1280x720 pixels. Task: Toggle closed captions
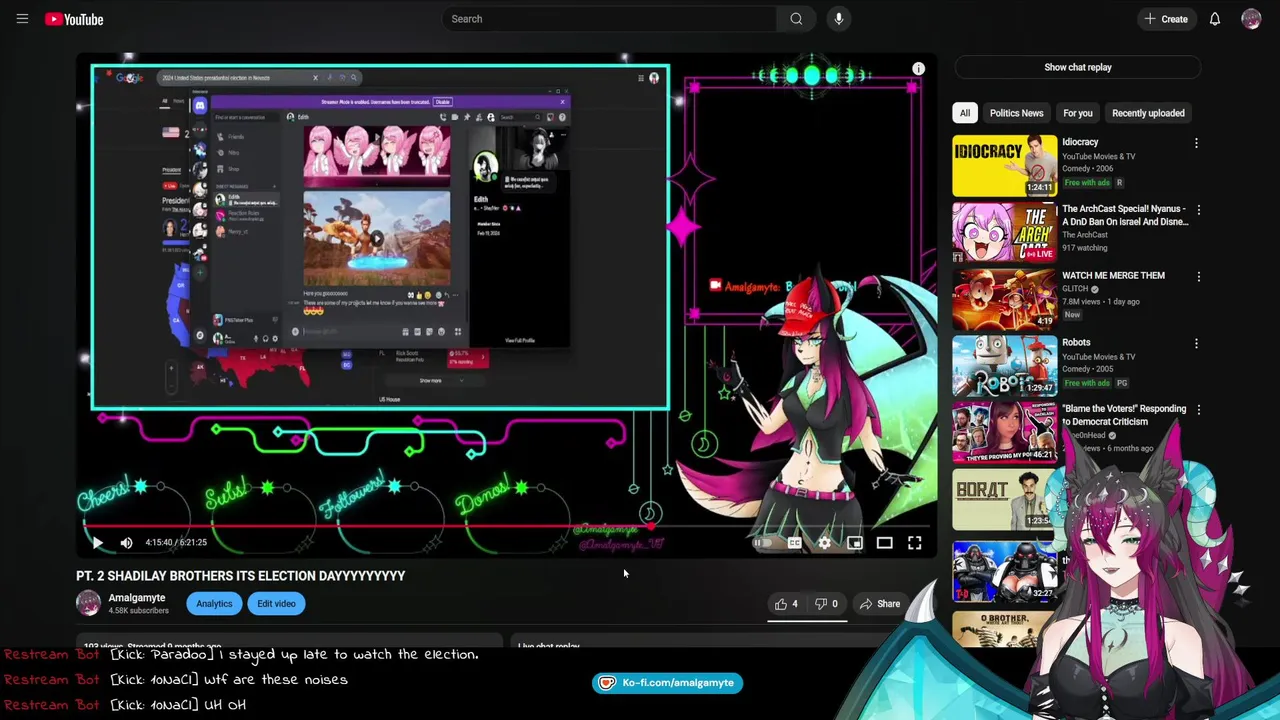tap(794, 543)
